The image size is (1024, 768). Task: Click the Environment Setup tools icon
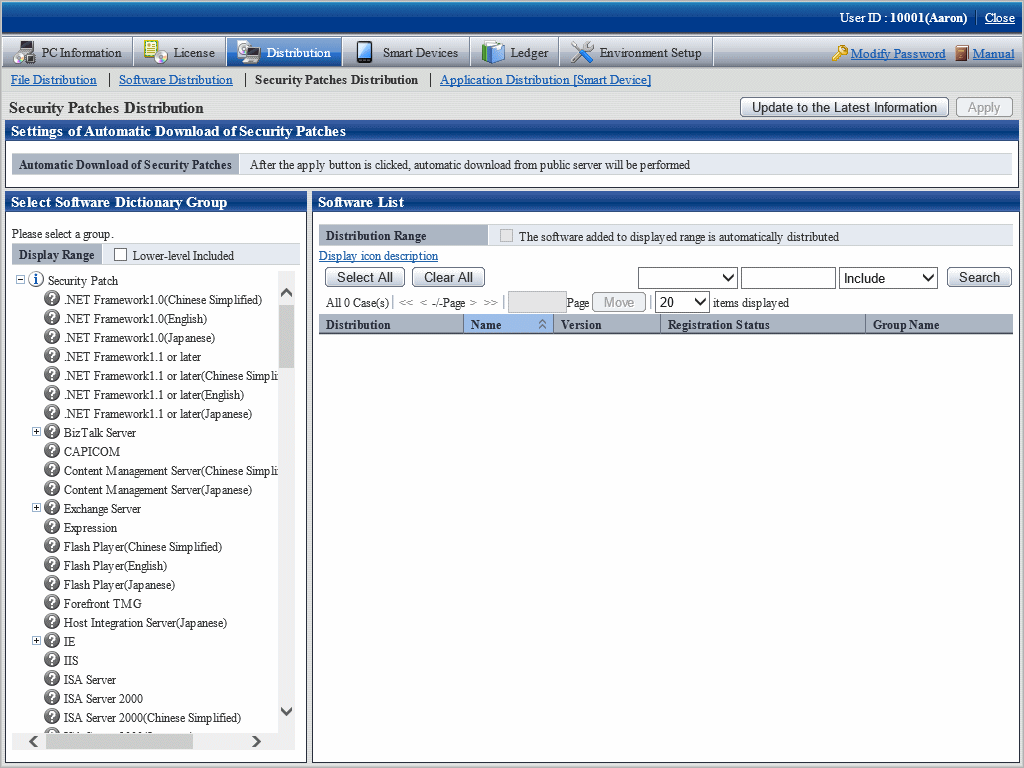(582, 52)
